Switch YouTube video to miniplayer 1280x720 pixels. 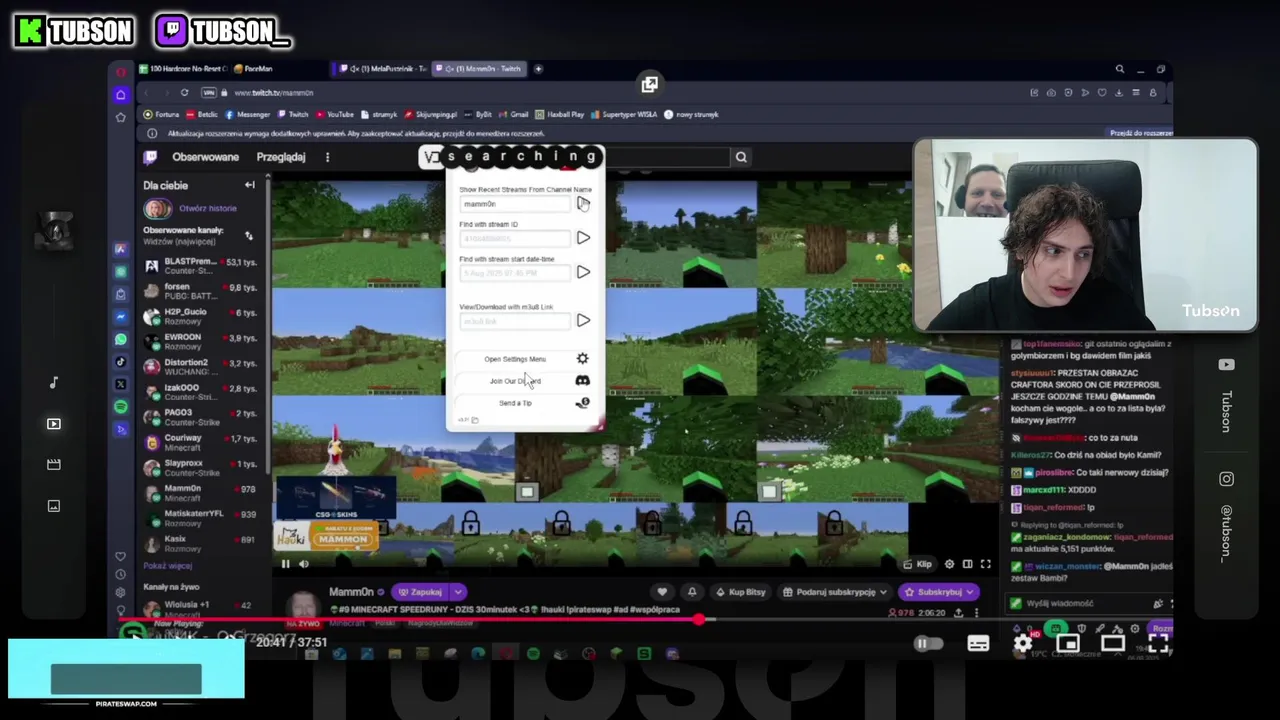(1067, 644)
